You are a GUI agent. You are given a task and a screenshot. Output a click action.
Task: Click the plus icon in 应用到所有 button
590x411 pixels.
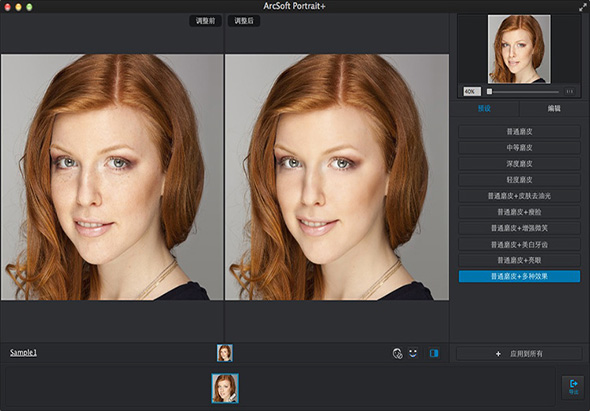coord(498,354)
